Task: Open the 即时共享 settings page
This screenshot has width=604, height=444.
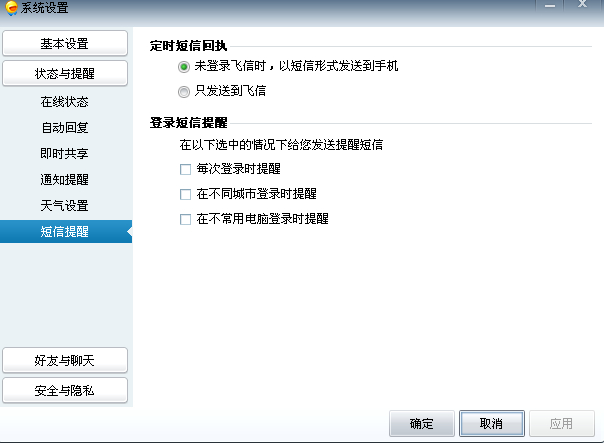Action: point(65,153)
